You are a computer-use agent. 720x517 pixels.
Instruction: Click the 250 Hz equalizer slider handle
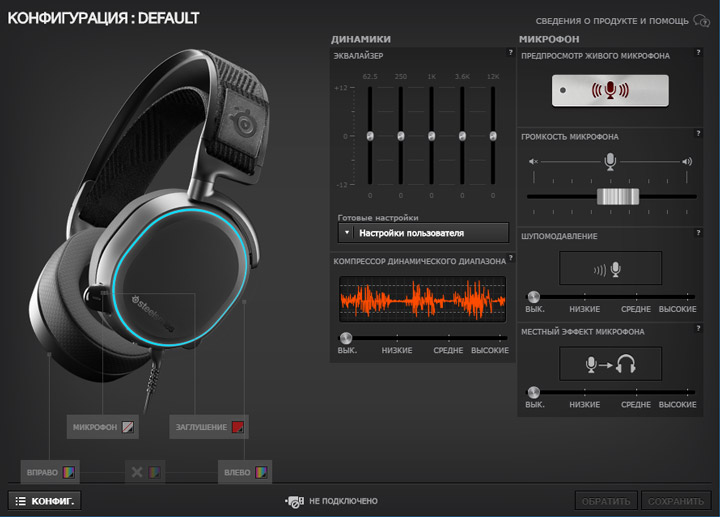click(x=401, y=136)
